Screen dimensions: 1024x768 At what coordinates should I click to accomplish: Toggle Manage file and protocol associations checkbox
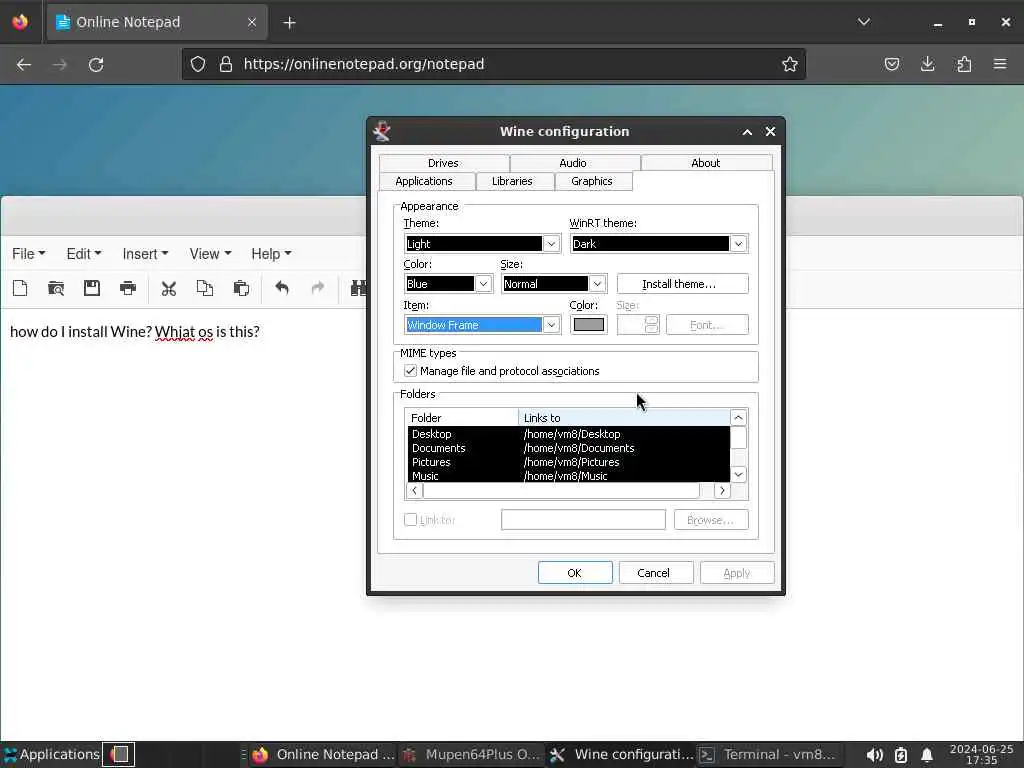click(410, 370)
